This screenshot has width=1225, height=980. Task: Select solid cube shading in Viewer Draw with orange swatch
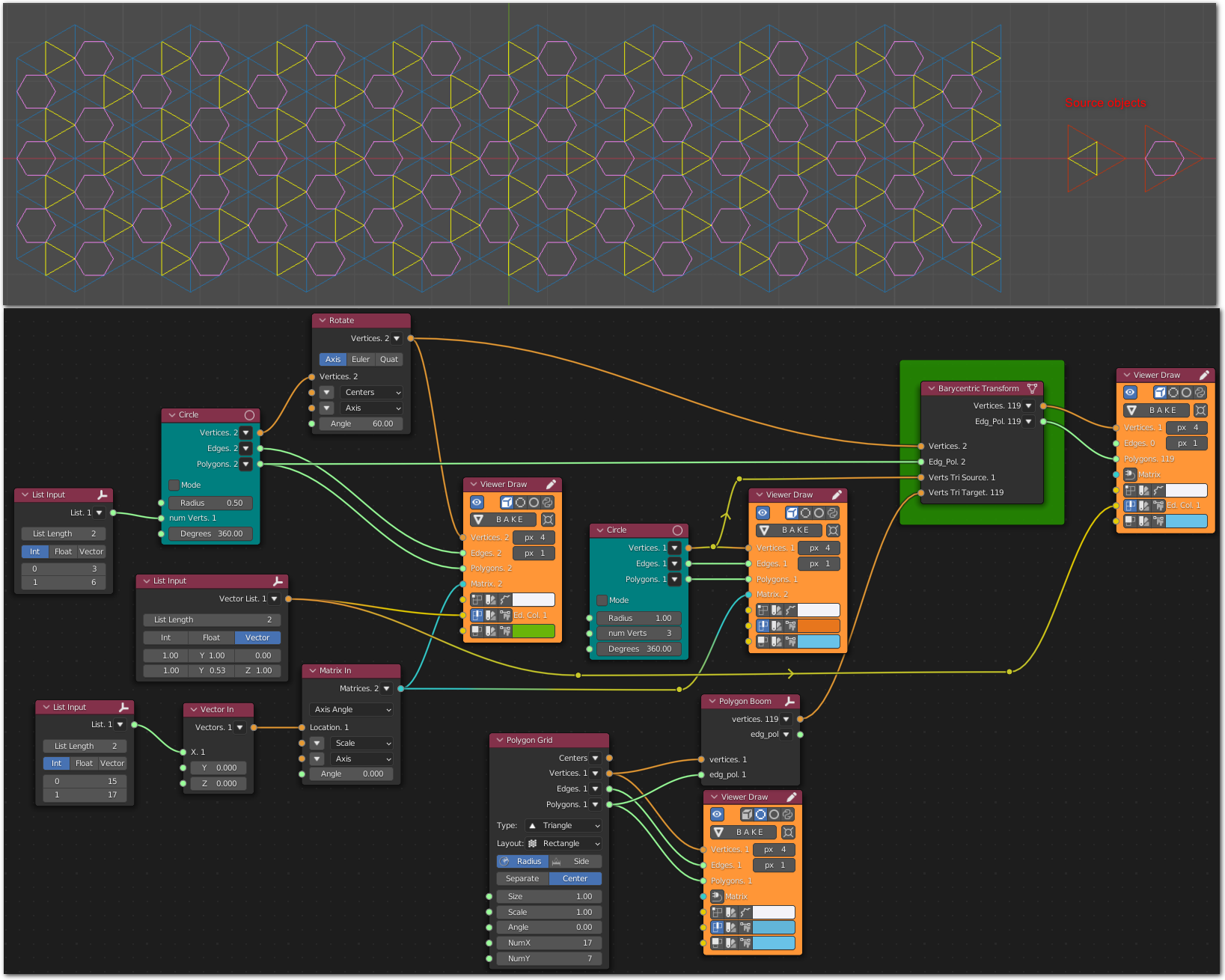(792, 512)
